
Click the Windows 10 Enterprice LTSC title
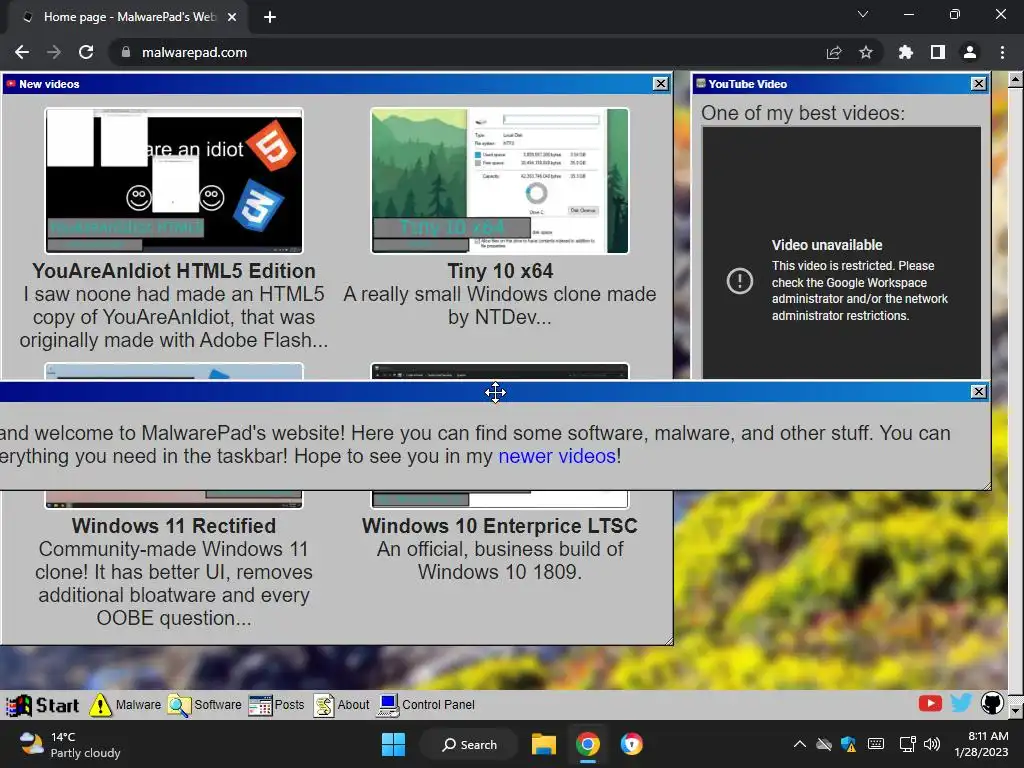coord(500,526)
